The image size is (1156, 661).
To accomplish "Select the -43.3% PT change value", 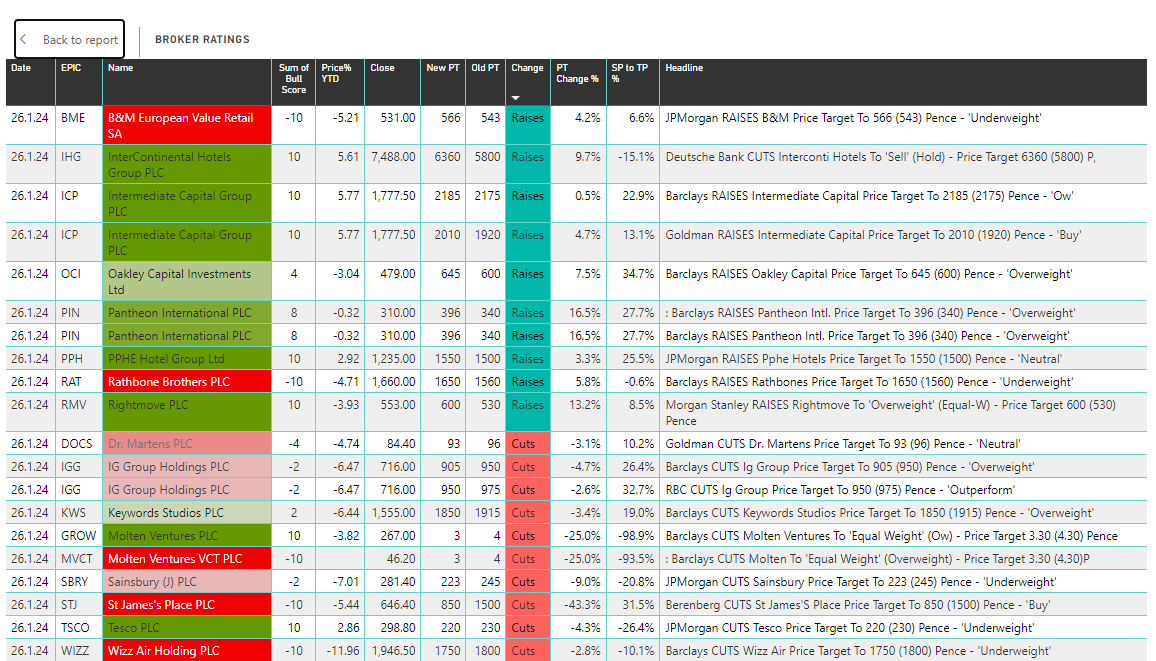I will tap(582, 604).
